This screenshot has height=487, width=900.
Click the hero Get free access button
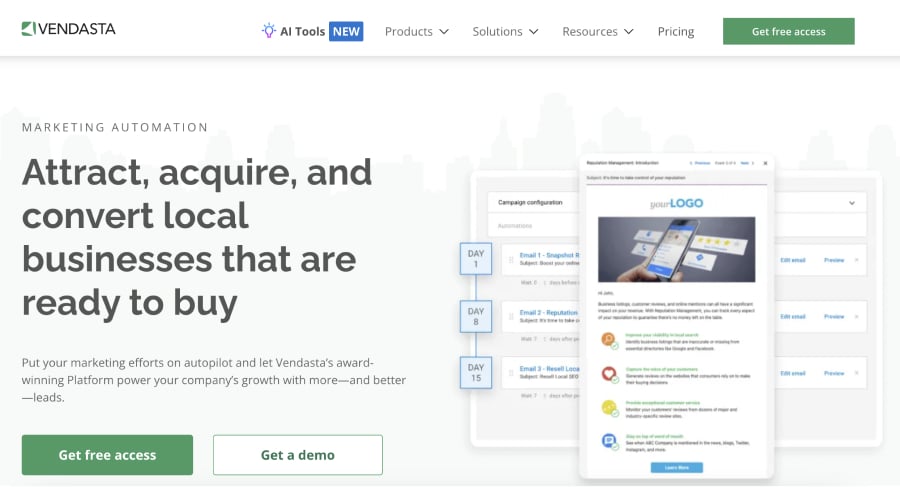(107, 455)
